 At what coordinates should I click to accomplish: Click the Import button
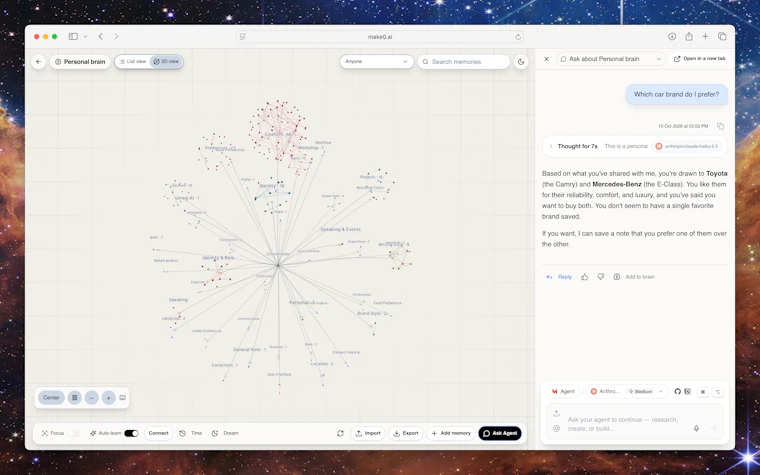tap(368, 433)
